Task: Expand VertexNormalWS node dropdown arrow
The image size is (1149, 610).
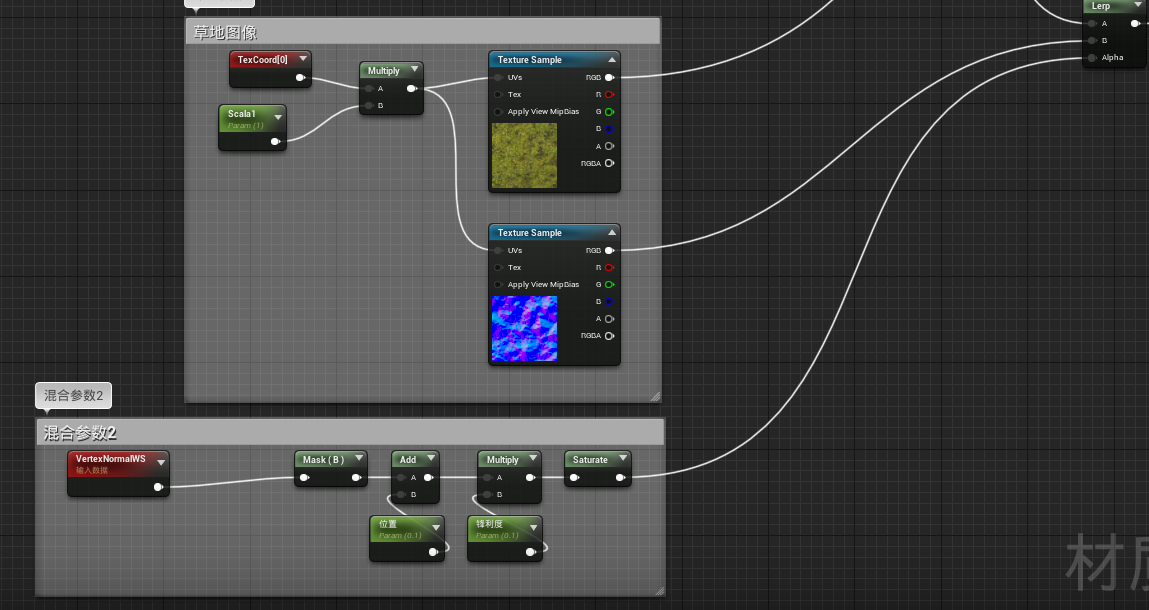Action: (160, 463)
